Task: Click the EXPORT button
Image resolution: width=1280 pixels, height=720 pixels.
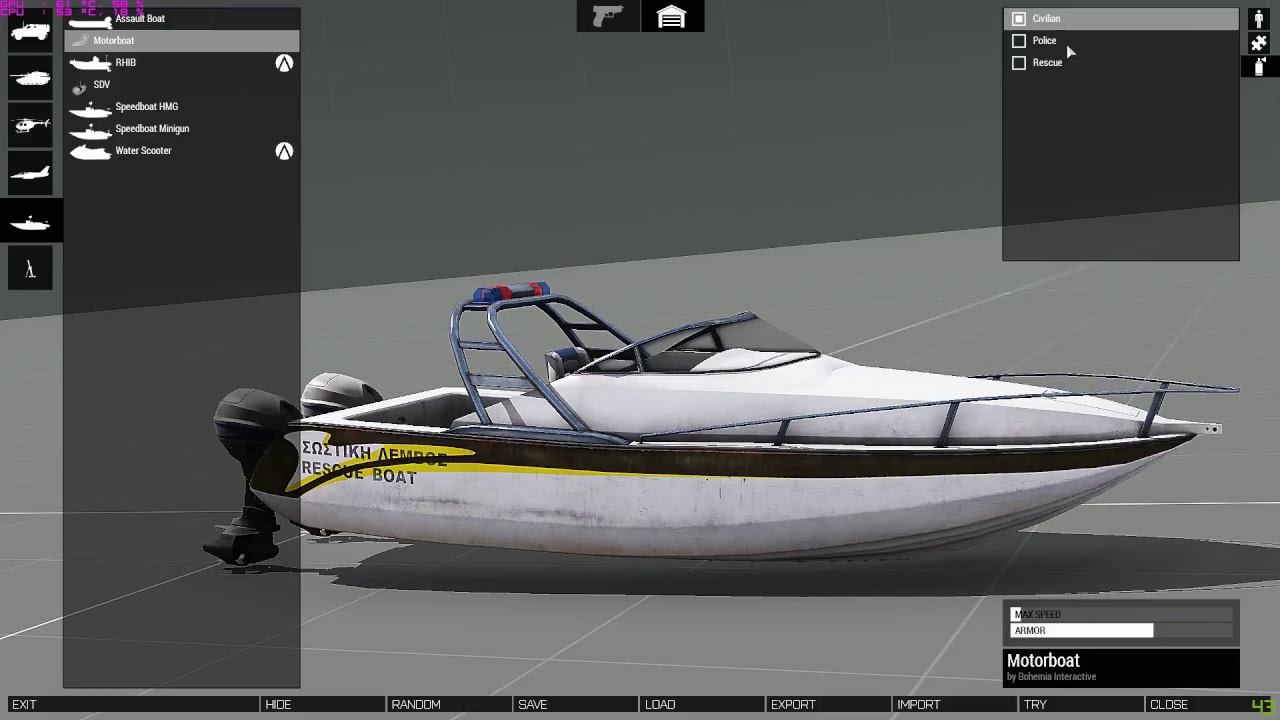Action: click(x=827, y=705)
